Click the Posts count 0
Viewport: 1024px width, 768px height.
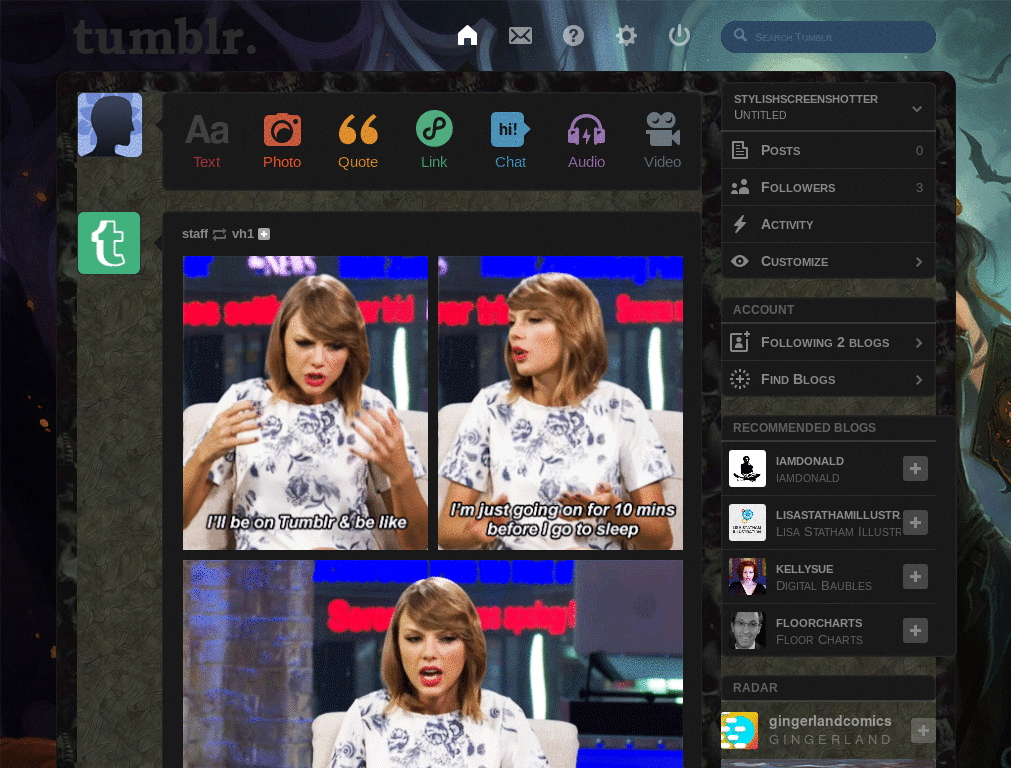tap(919, 150)
